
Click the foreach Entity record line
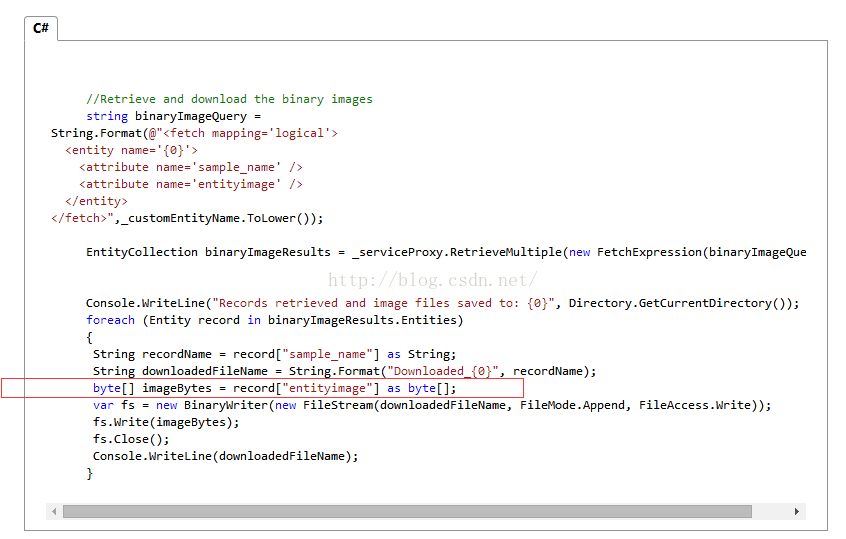(275, 320)
